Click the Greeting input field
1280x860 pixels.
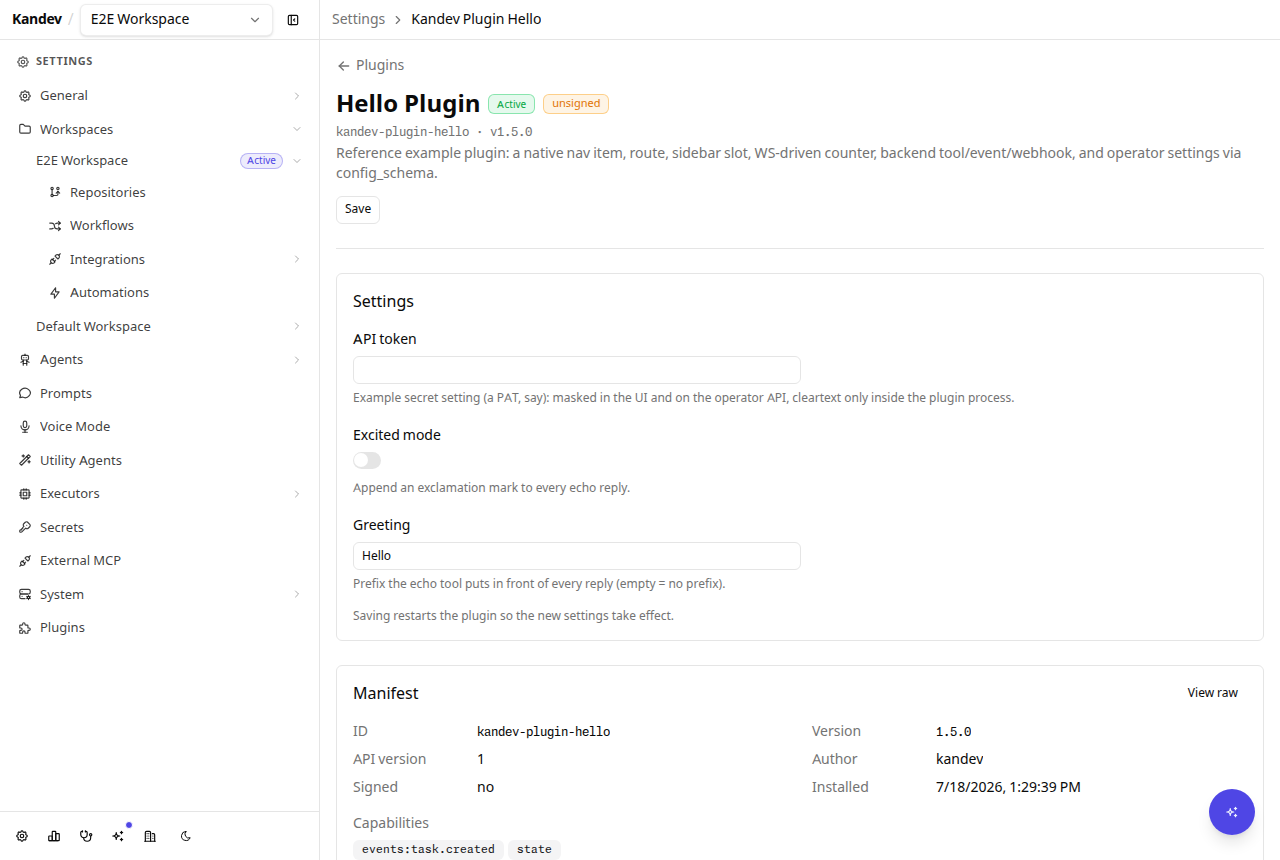pyautogui.click(x=577, y=556)
